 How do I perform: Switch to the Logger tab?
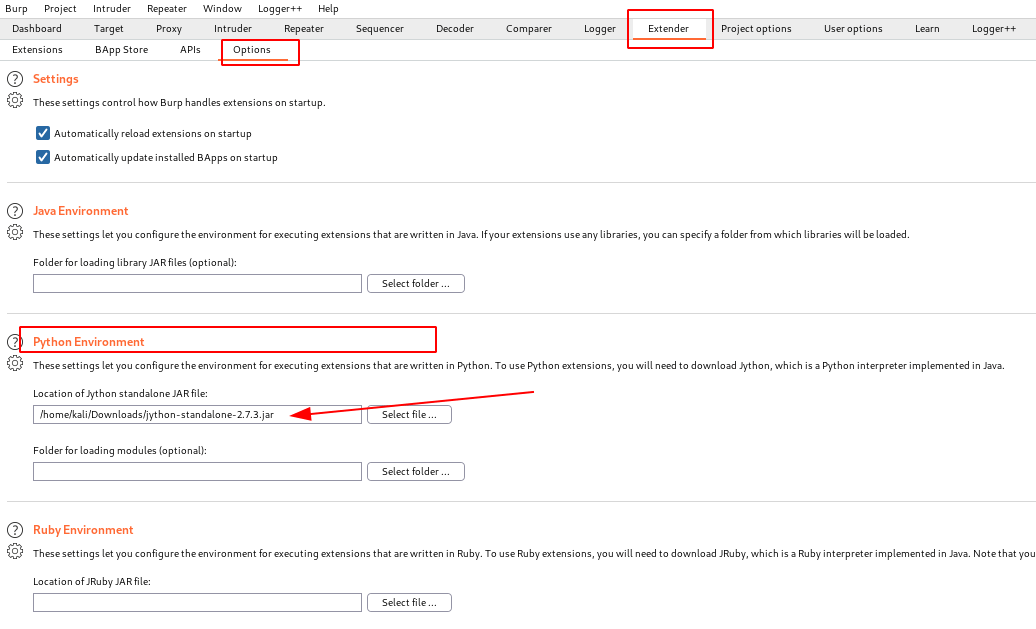[x=600, y=29]
